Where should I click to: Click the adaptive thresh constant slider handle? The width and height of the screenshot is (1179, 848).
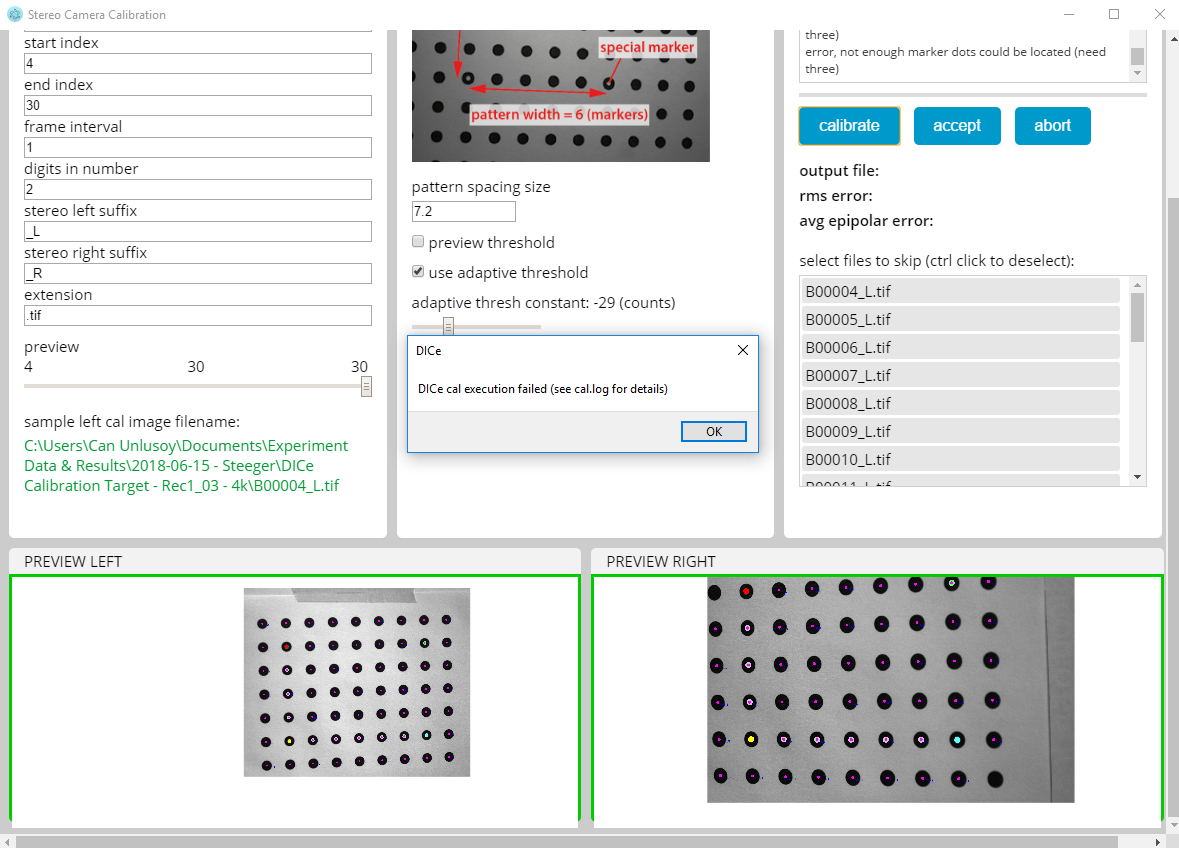(x=448, y=325)
